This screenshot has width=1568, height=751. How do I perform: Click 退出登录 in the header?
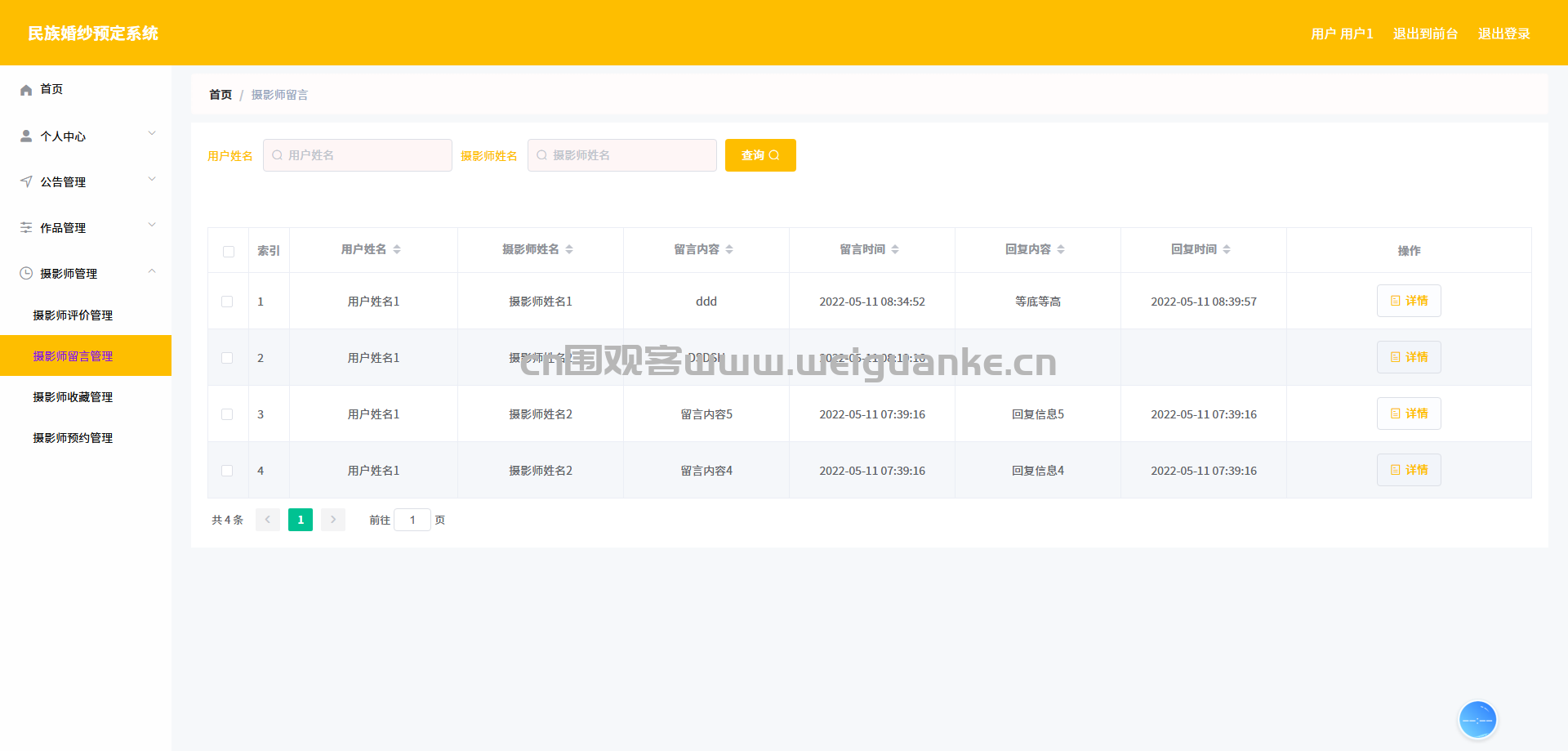click(1503, 34)
